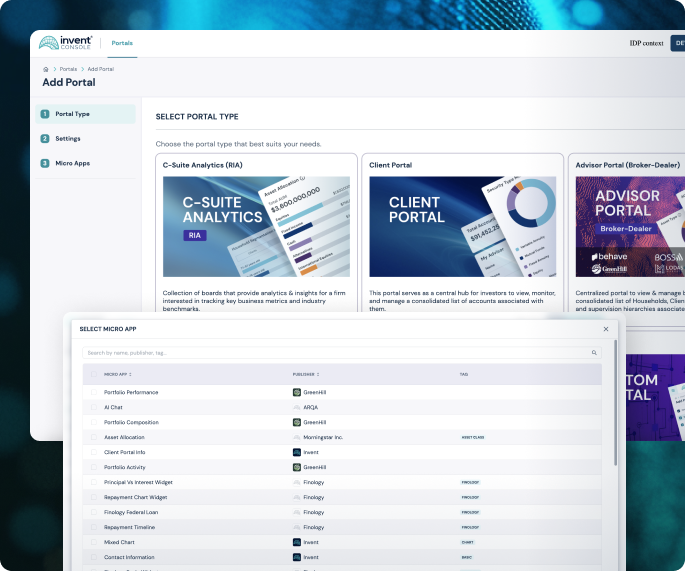
Task: Click Add Portal in the breadcrumb
Action: [100, 69]
